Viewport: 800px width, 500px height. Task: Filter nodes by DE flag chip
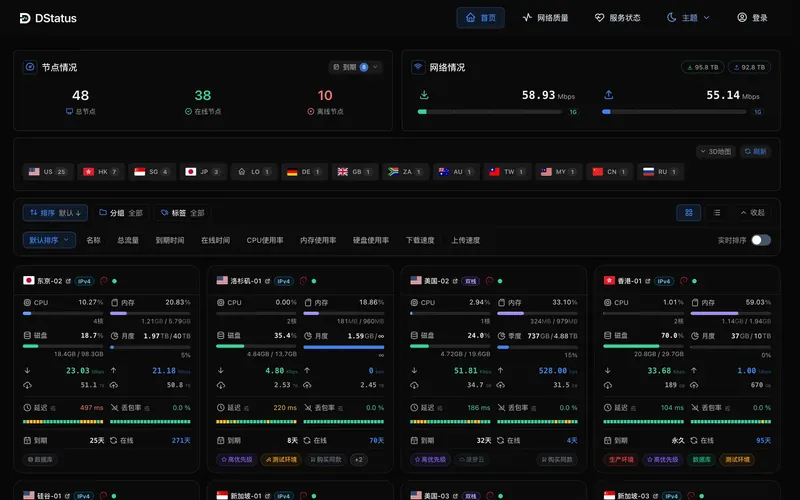click(304, 172)
